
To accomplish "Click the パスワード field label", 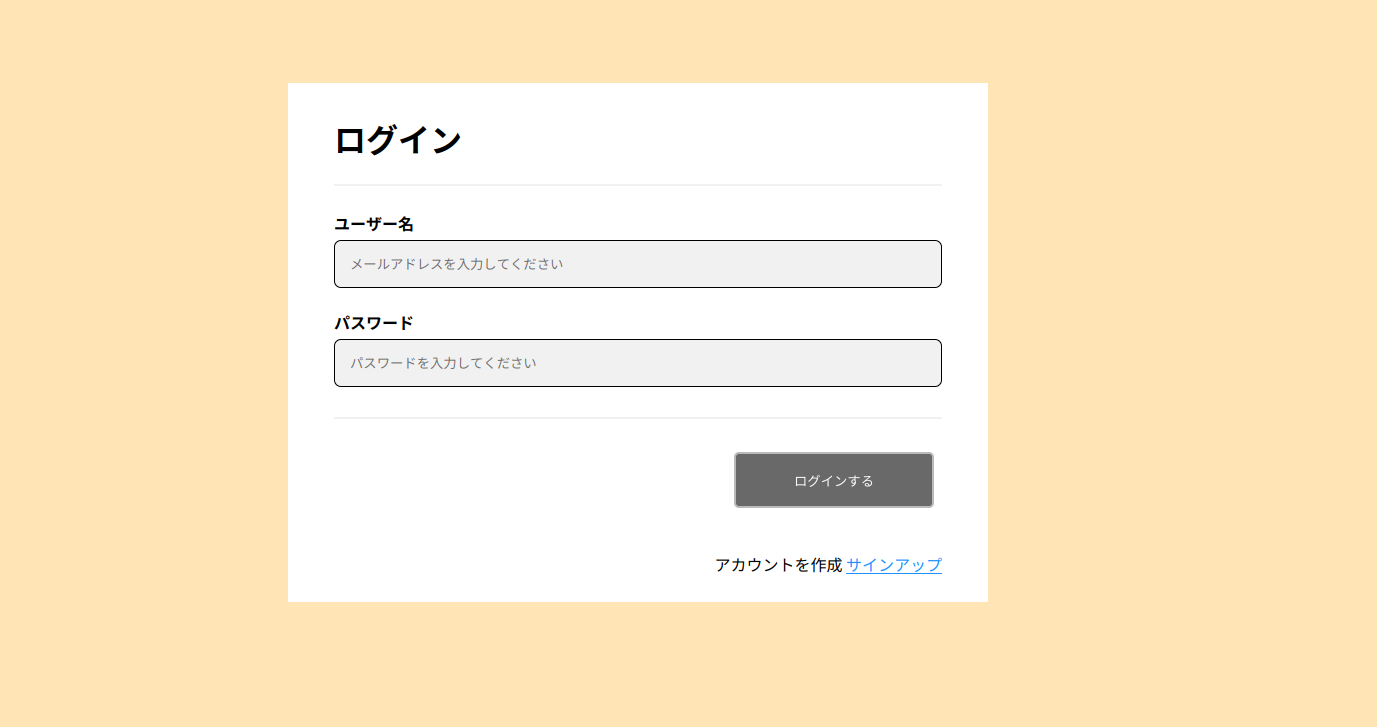I will point(374,323).
